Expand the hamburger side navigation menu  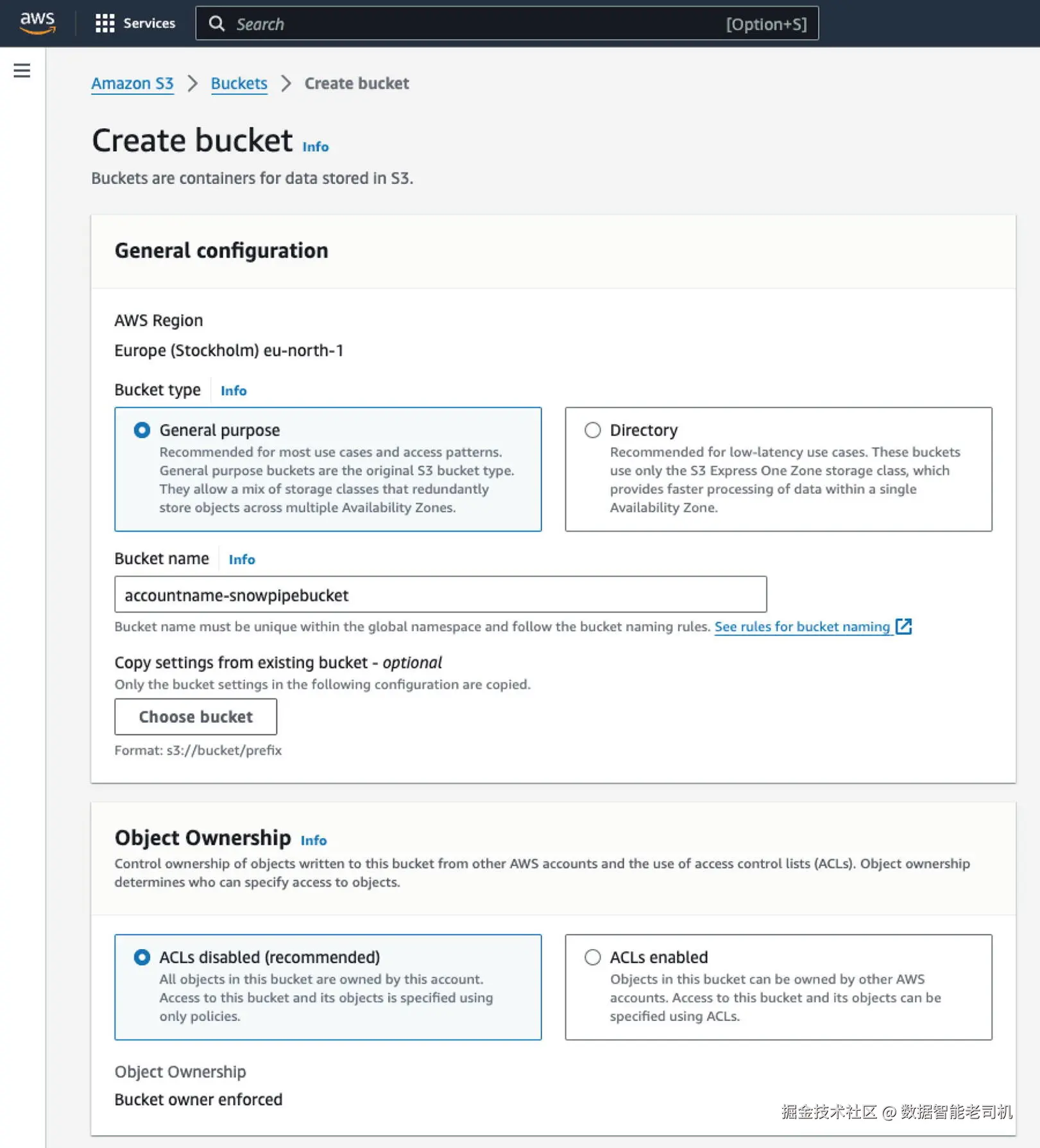pyautogui.click(x=22, y=71)
